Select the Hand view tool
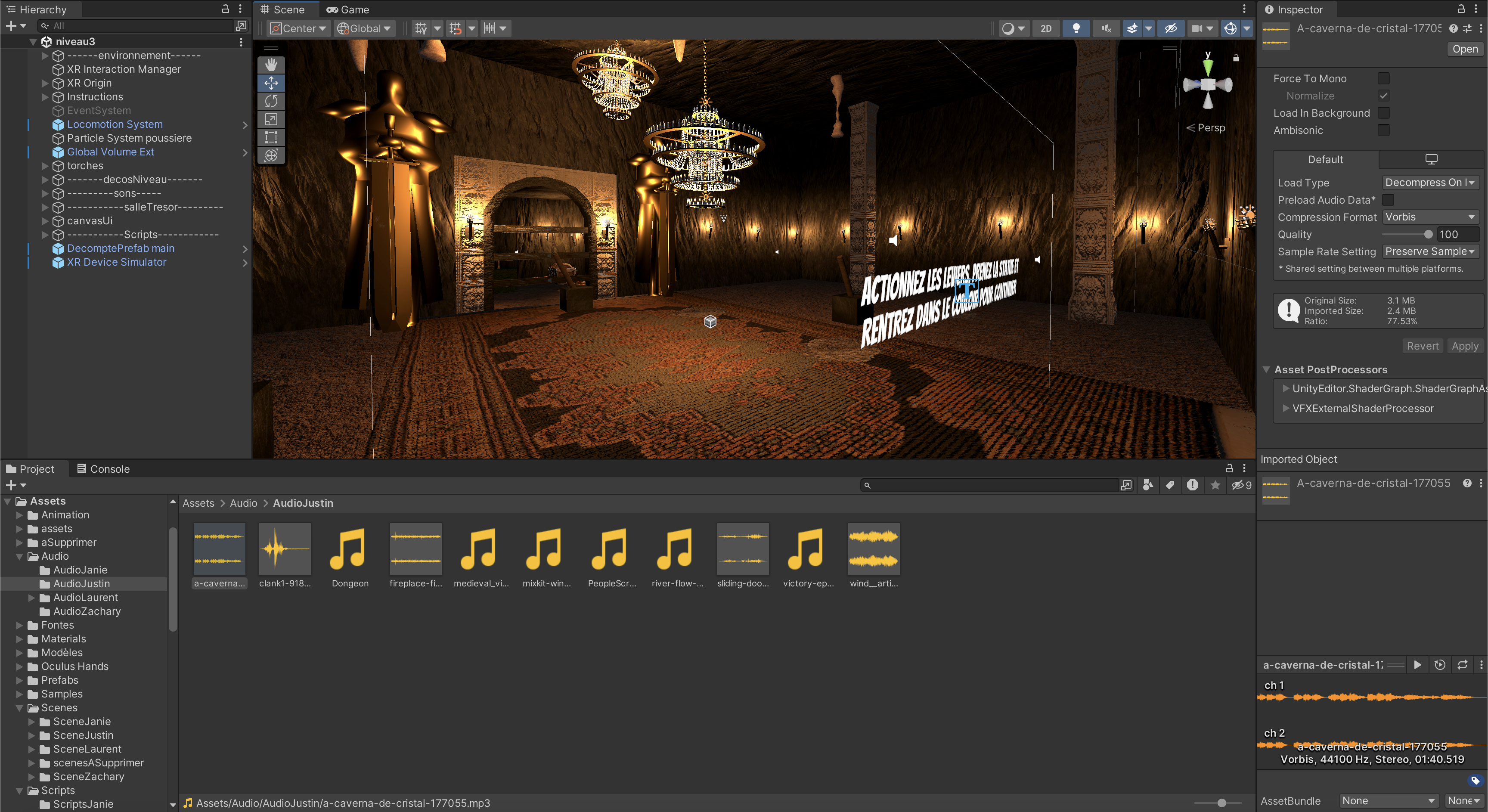The width and height of the screenshot is (1488, 812). click(x=271, y=65)
